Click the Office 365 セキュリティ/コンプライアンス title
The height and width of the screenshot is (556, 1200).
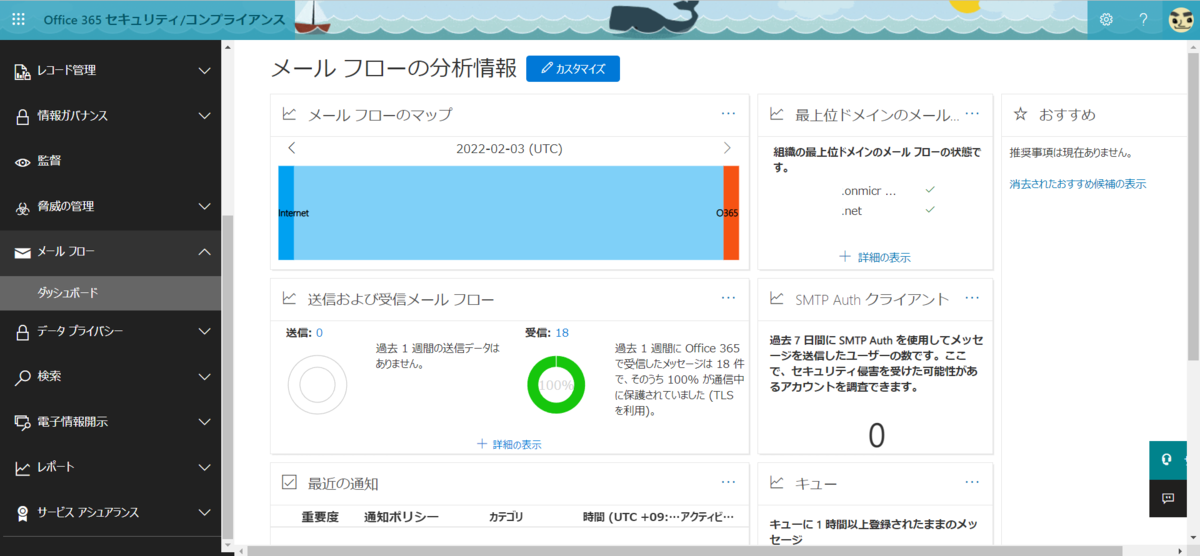[163, 19]
